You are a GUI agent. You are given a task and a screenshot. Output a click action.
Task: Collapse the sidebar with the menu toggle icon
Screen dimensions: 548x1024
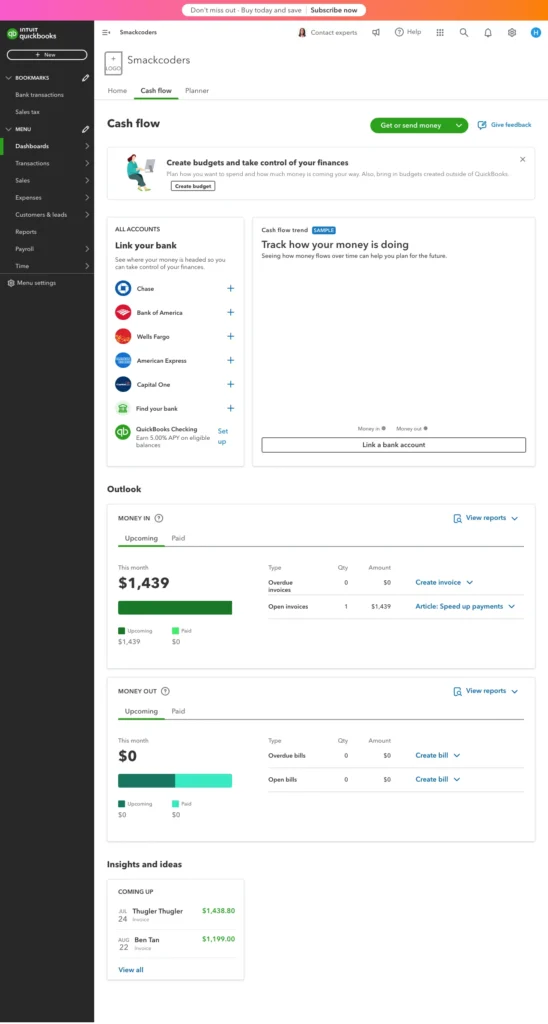point(106,32)
